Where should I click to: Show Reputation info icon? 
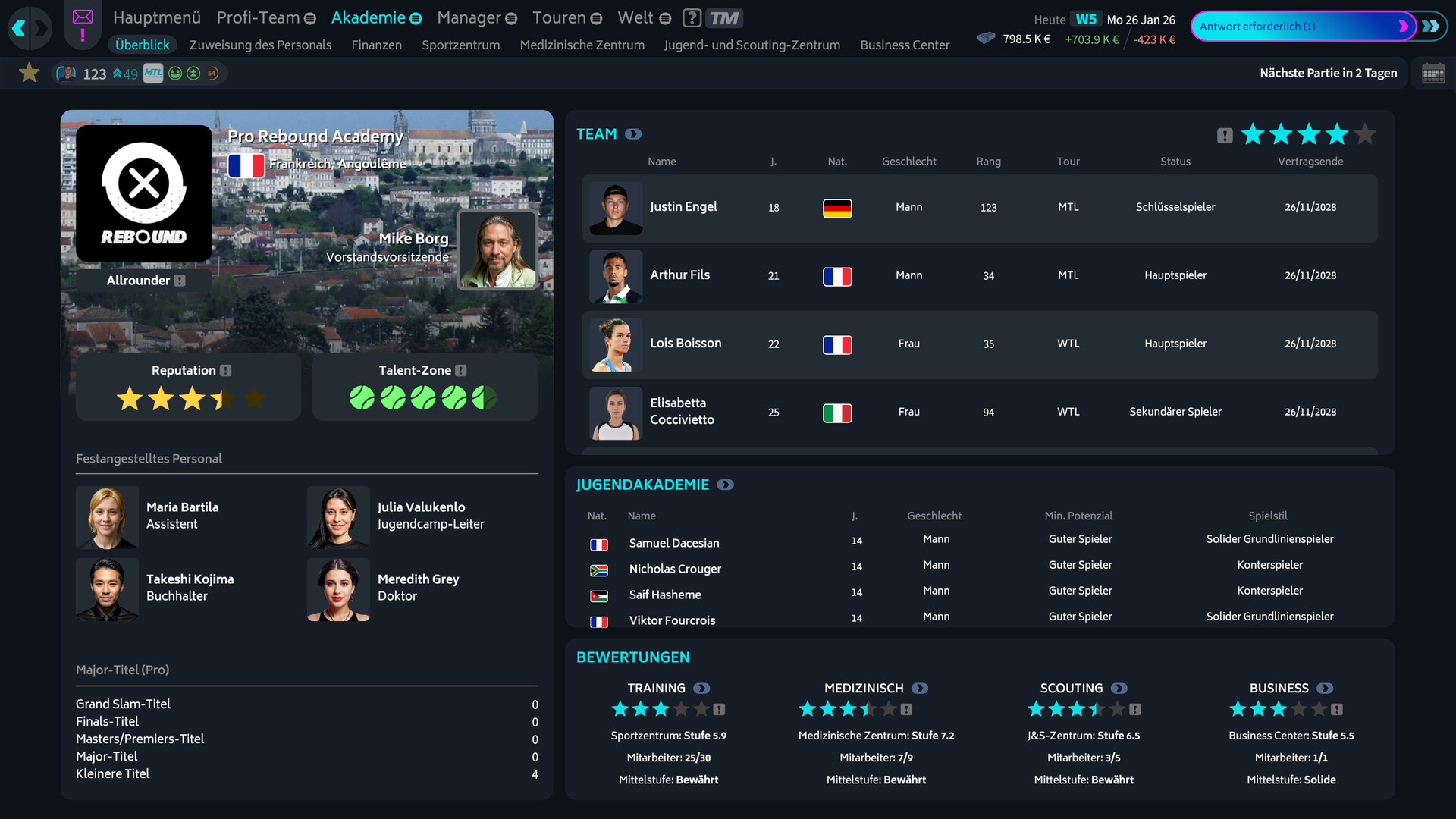tap(225, 371)
